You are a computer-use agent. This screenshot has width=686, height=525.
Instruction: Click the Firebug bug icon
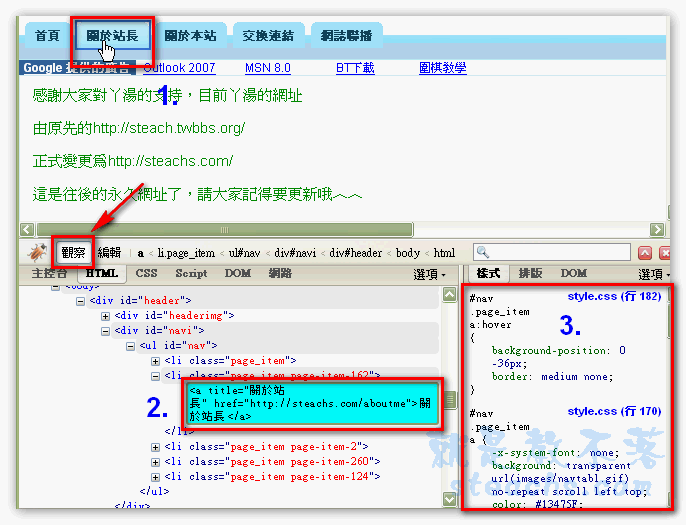tap(37, 252)
